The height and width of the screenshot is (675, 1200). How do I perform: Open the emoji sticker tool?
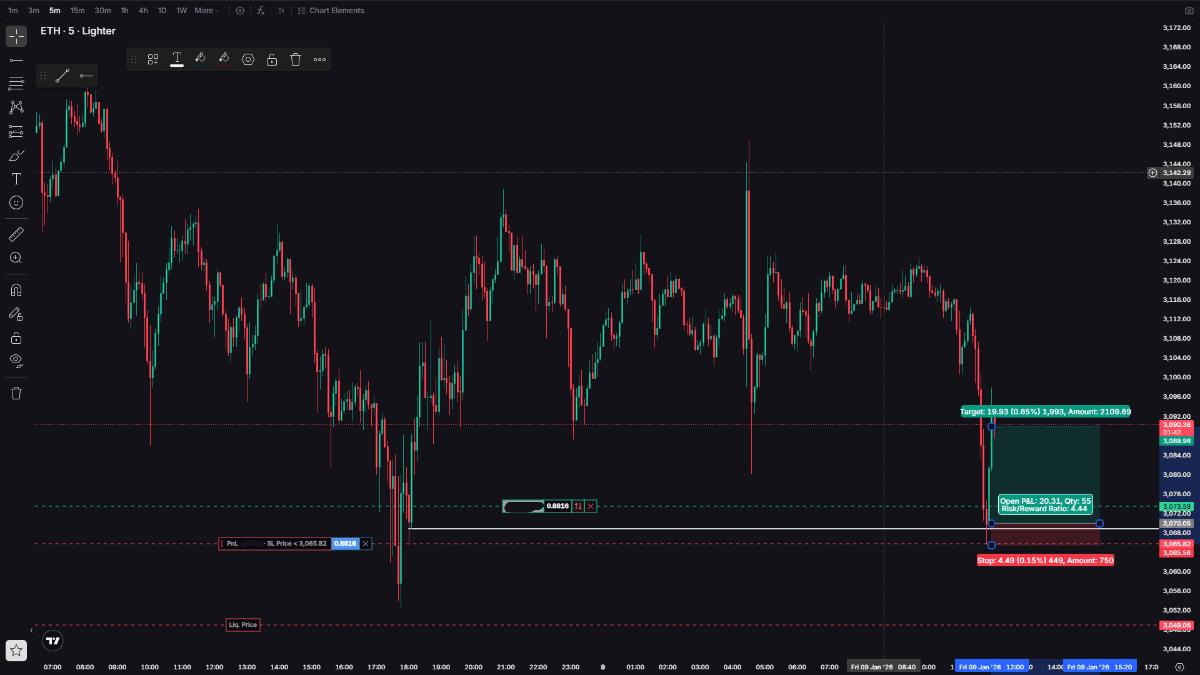[16, 202]
